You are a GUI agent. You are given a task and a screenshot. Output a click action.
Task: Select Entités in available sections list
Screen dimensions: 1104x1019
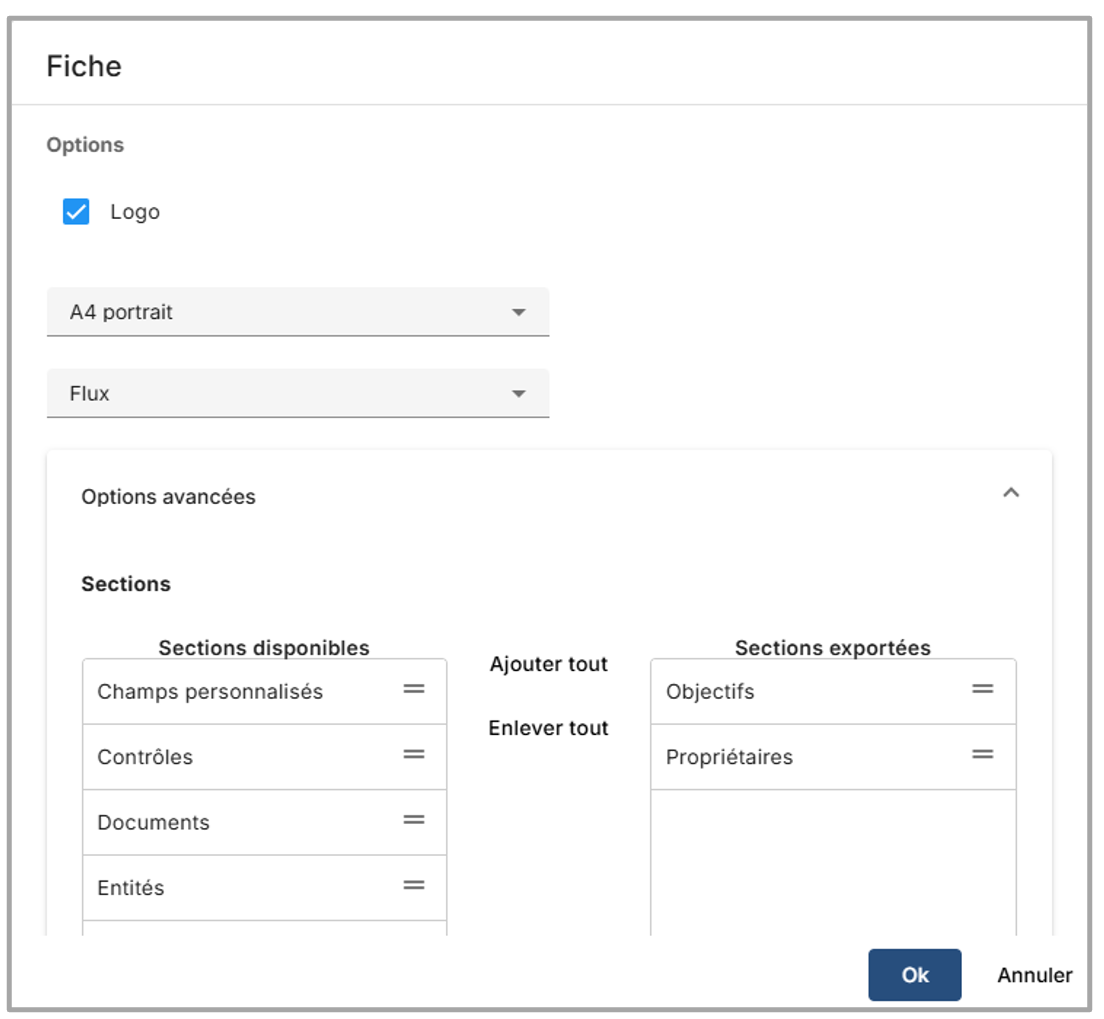(131, 888)
